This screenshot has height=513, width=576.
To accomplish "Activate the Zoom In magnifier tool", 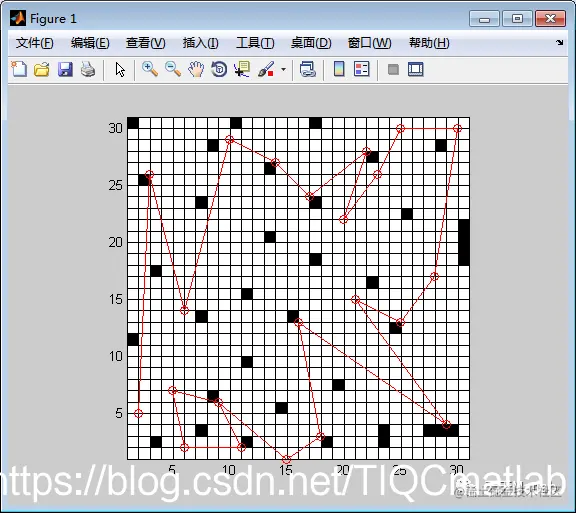I will pos(150,69).
